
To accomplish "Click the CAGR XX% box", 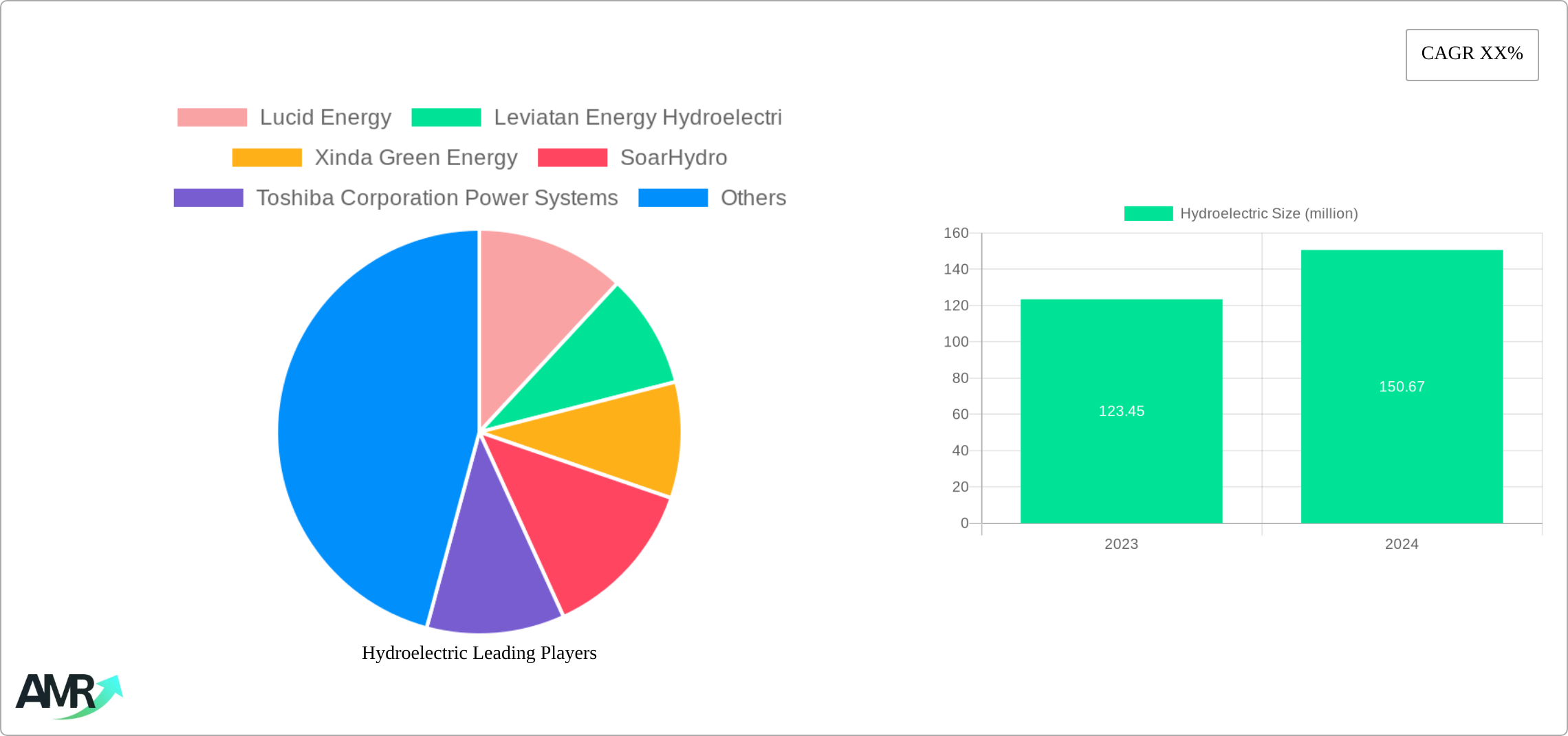I will point(1471,54).
